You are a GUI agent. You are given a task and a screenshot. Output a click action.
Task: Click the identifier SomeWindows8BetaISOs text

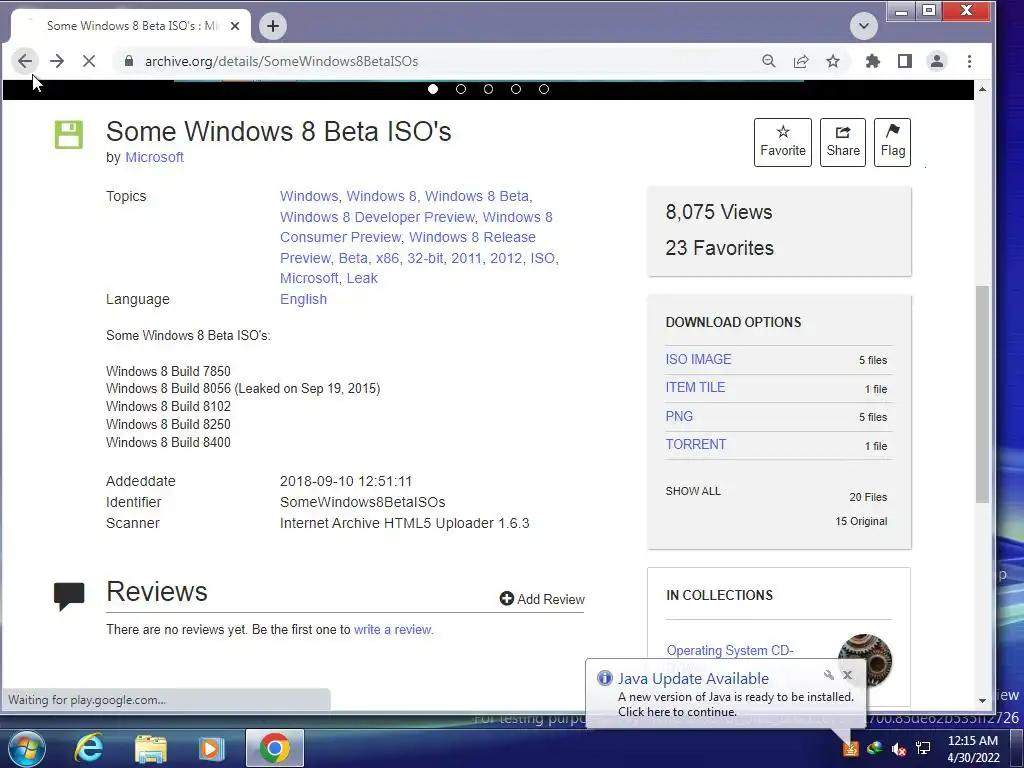(362, 502)
